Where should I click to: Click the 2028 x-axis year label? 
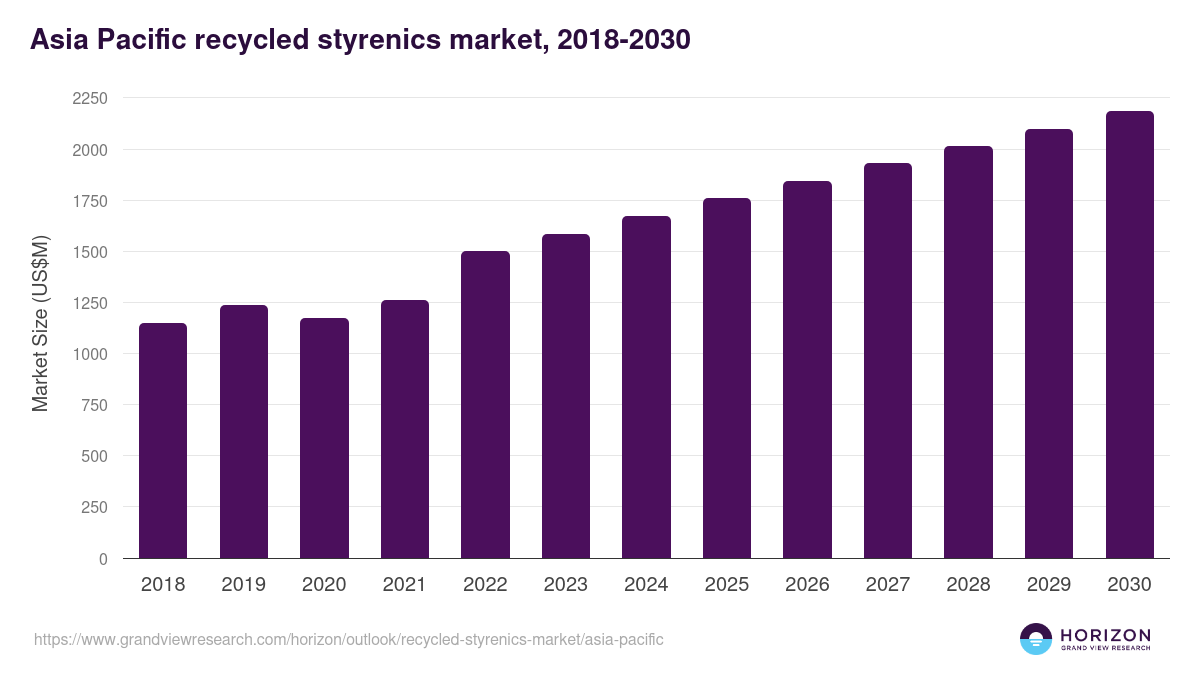(x=968, y=585)
